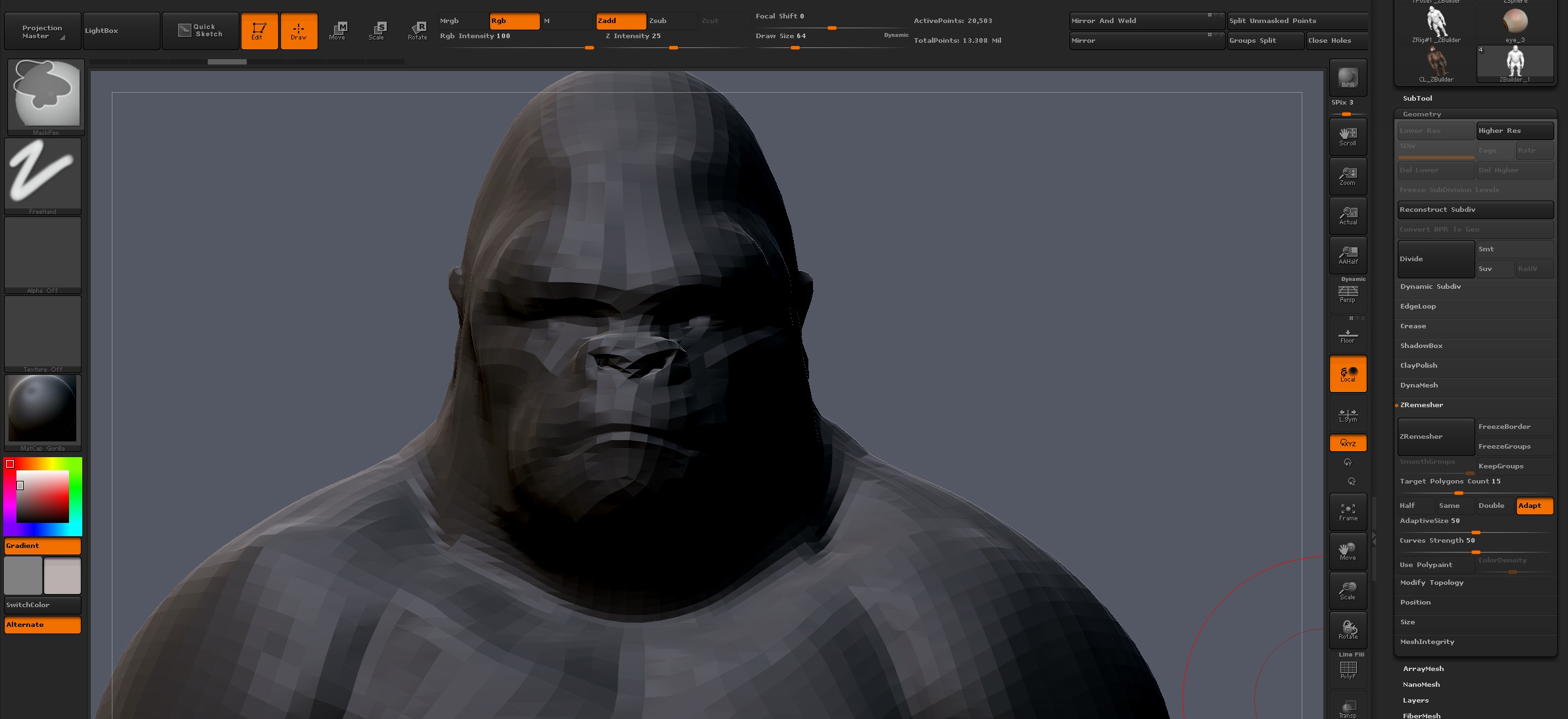The height and width of the screenshot is (719, 1568).
Task: Expand the Modify Topology section
Action: pos(1431,583)
